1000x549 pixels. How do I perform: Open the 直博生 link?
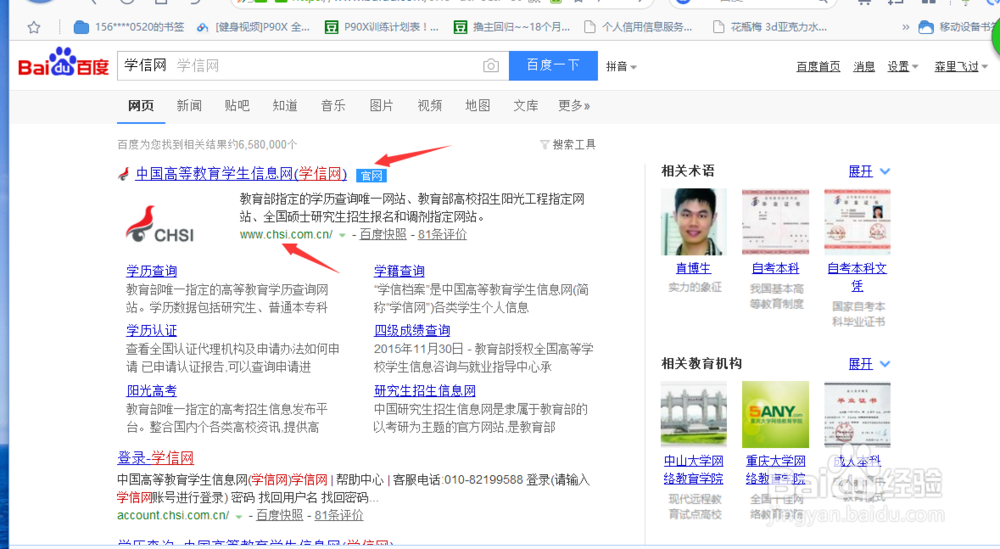(693, 268)
